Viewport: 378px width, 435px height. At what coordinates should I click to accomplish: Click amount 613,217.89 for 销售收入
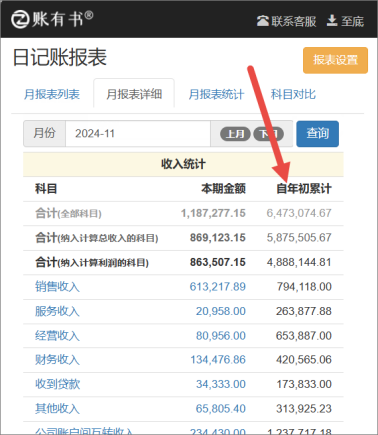(x=217, y=287)
